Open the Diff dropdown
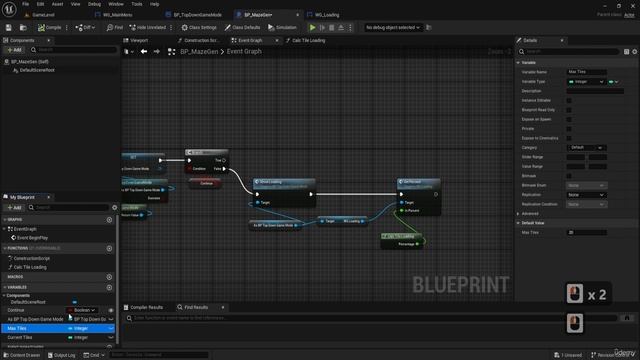 [x=85, y=27]
